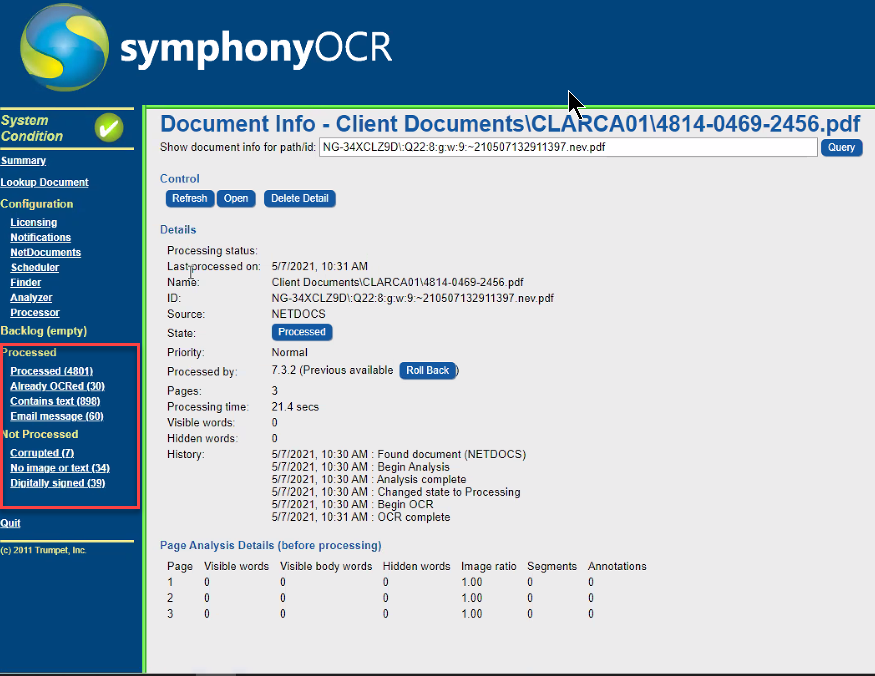Click the Delete Detail button

coord(300,199)
